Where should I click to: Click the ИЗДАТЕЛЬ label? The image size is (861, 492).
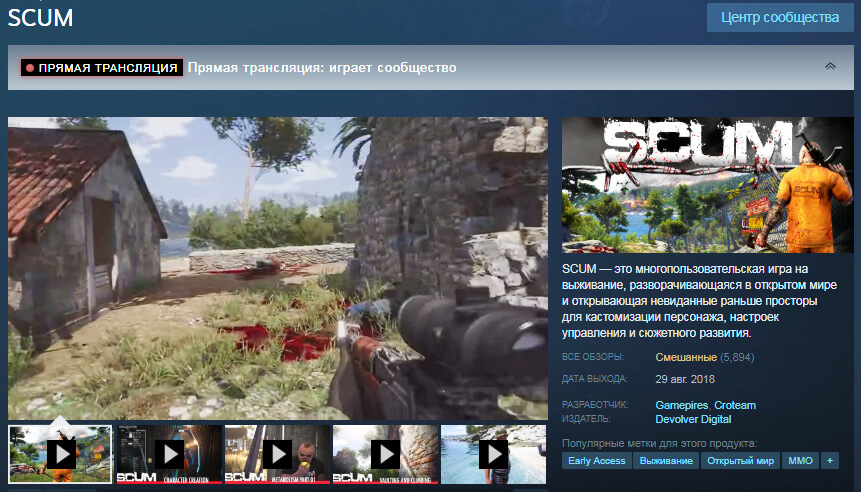pos(586,419)
